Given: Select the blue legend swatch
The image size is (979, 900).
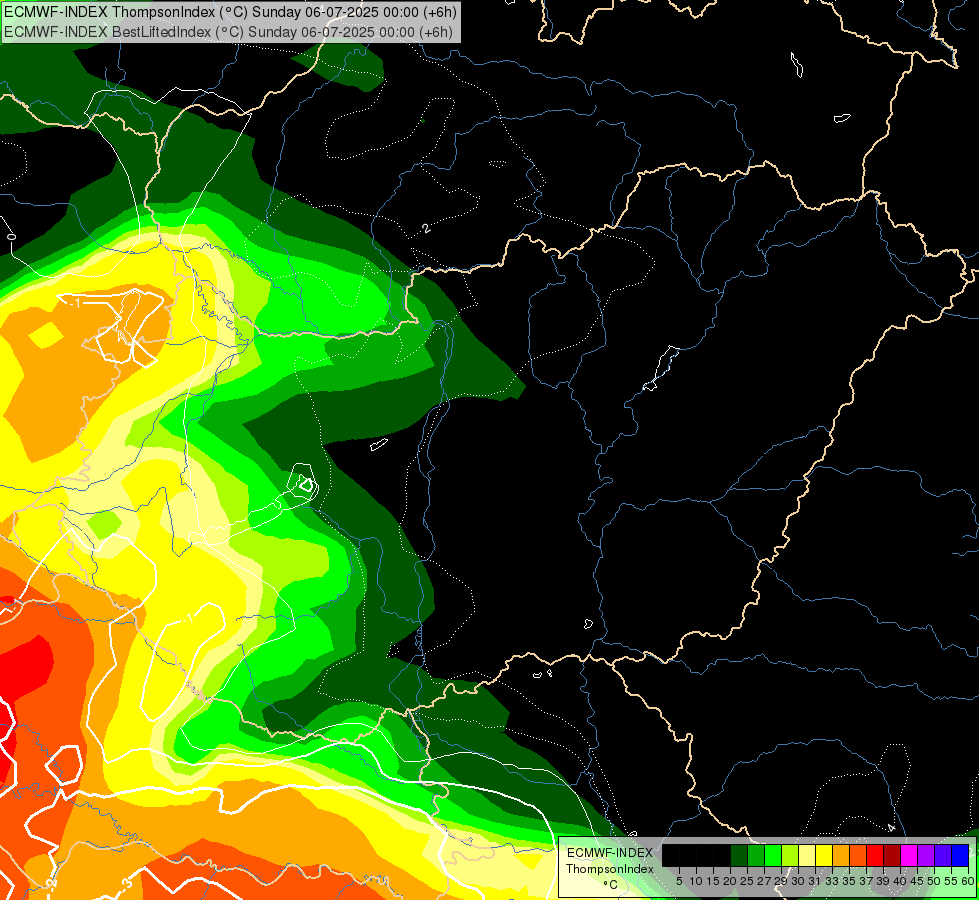Looking at the screenshot, I should point(960,855).
